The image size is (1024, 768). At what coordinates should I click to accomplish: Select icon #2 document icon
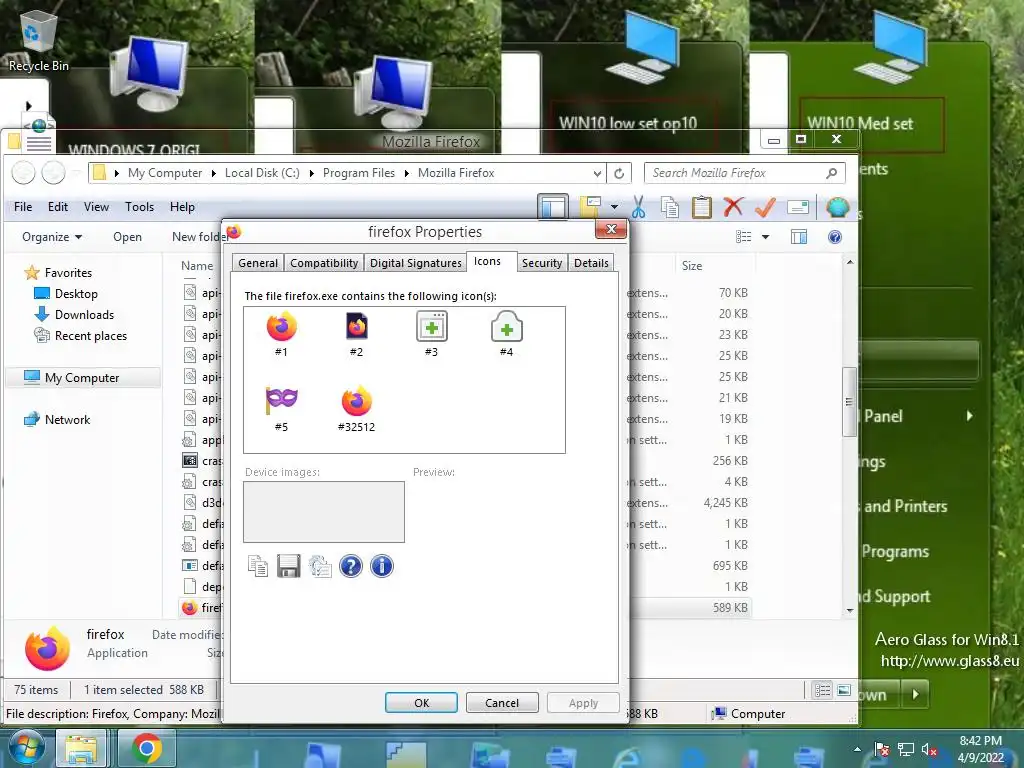tap(357, 327)
